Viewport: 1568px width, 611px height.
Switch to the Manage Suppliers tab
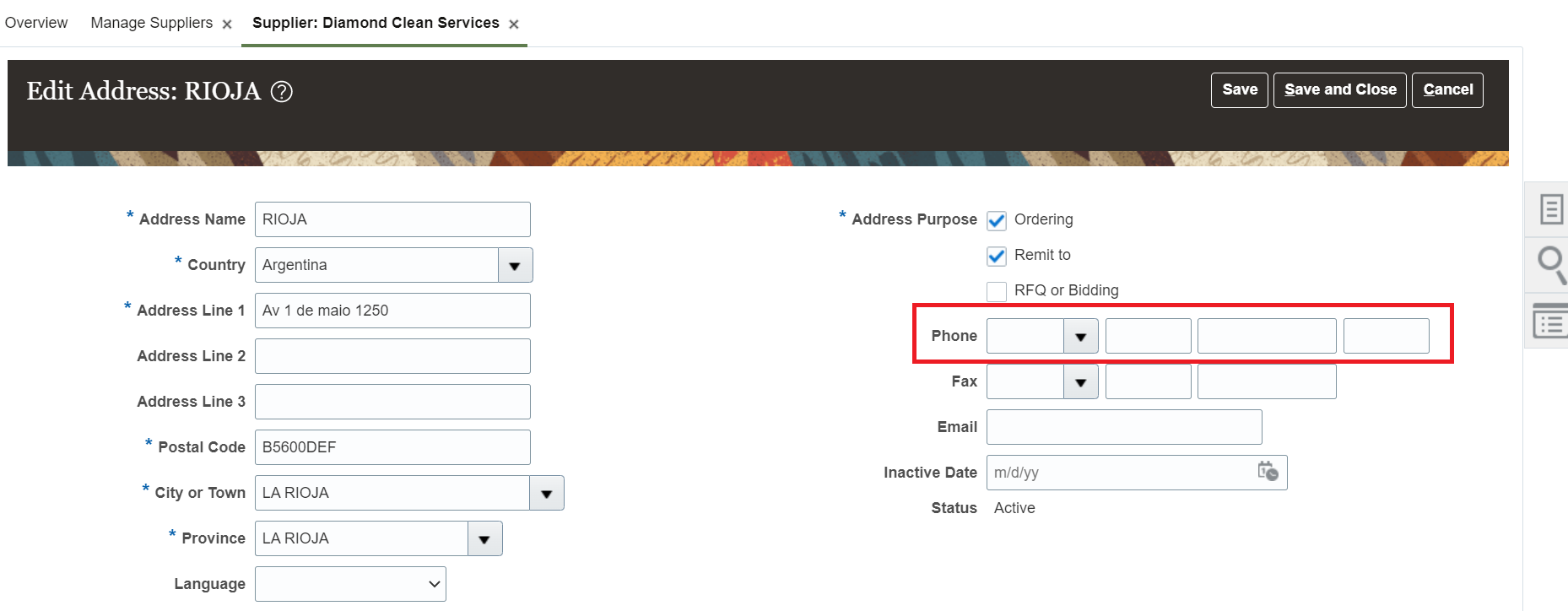click(151, 23)
